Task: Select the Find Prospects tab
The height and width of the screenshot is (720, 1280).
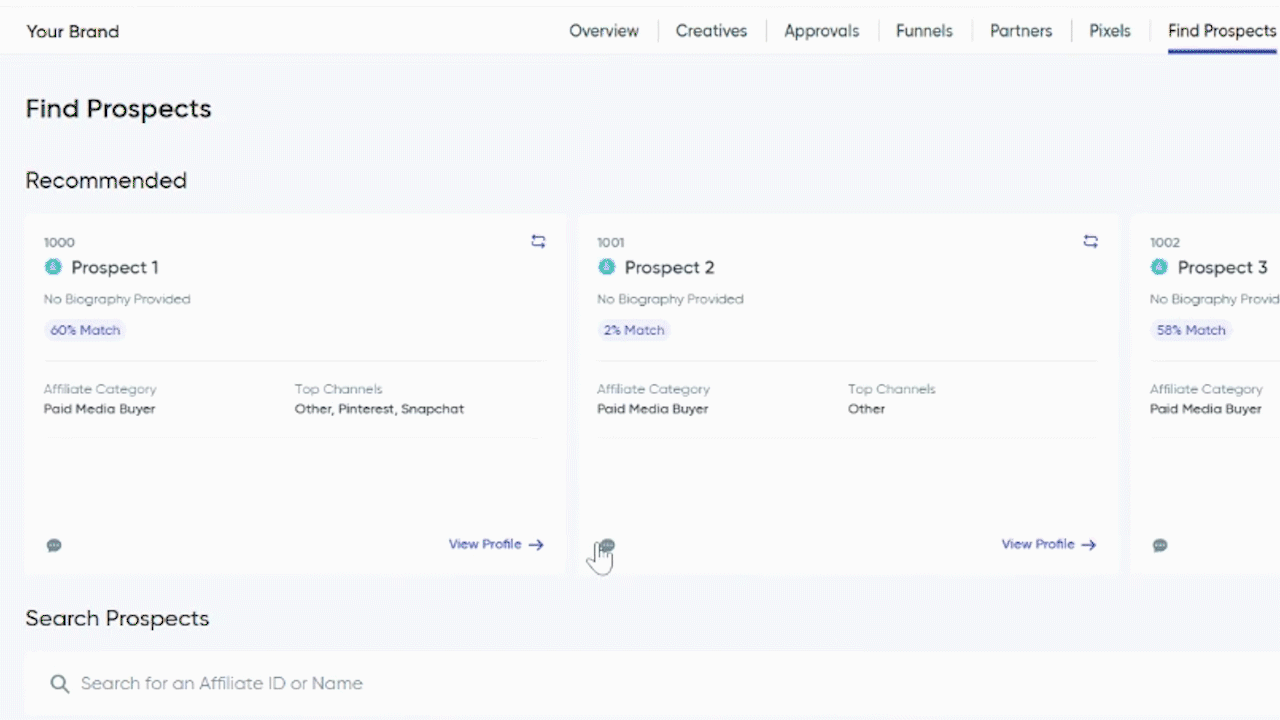Action: (x=1222, y=31)
